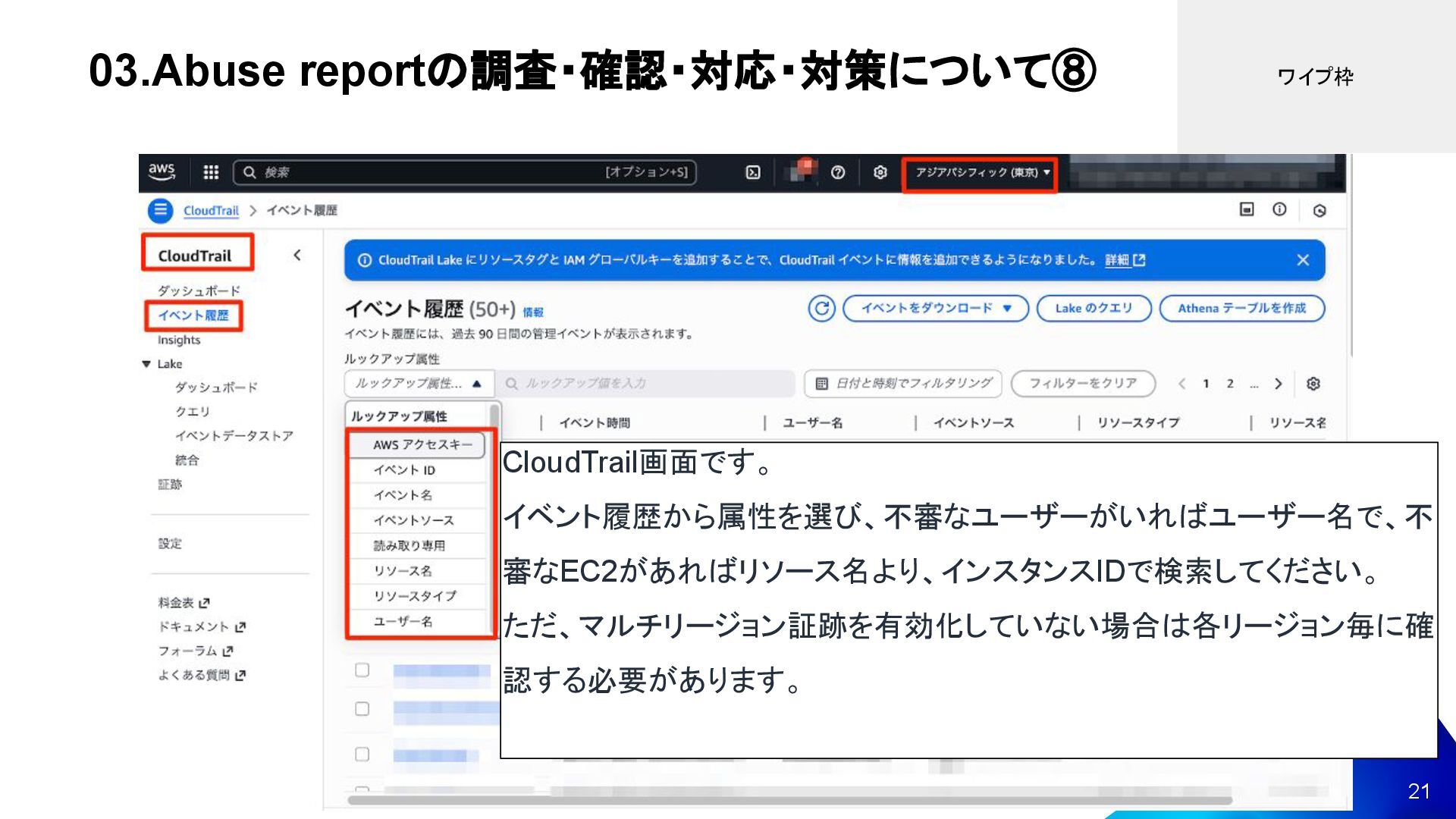The width and height of the screenshot is (1456, 819).
Task: Select AWS アクセスキー in lookup attribute list
Action: 421,445
